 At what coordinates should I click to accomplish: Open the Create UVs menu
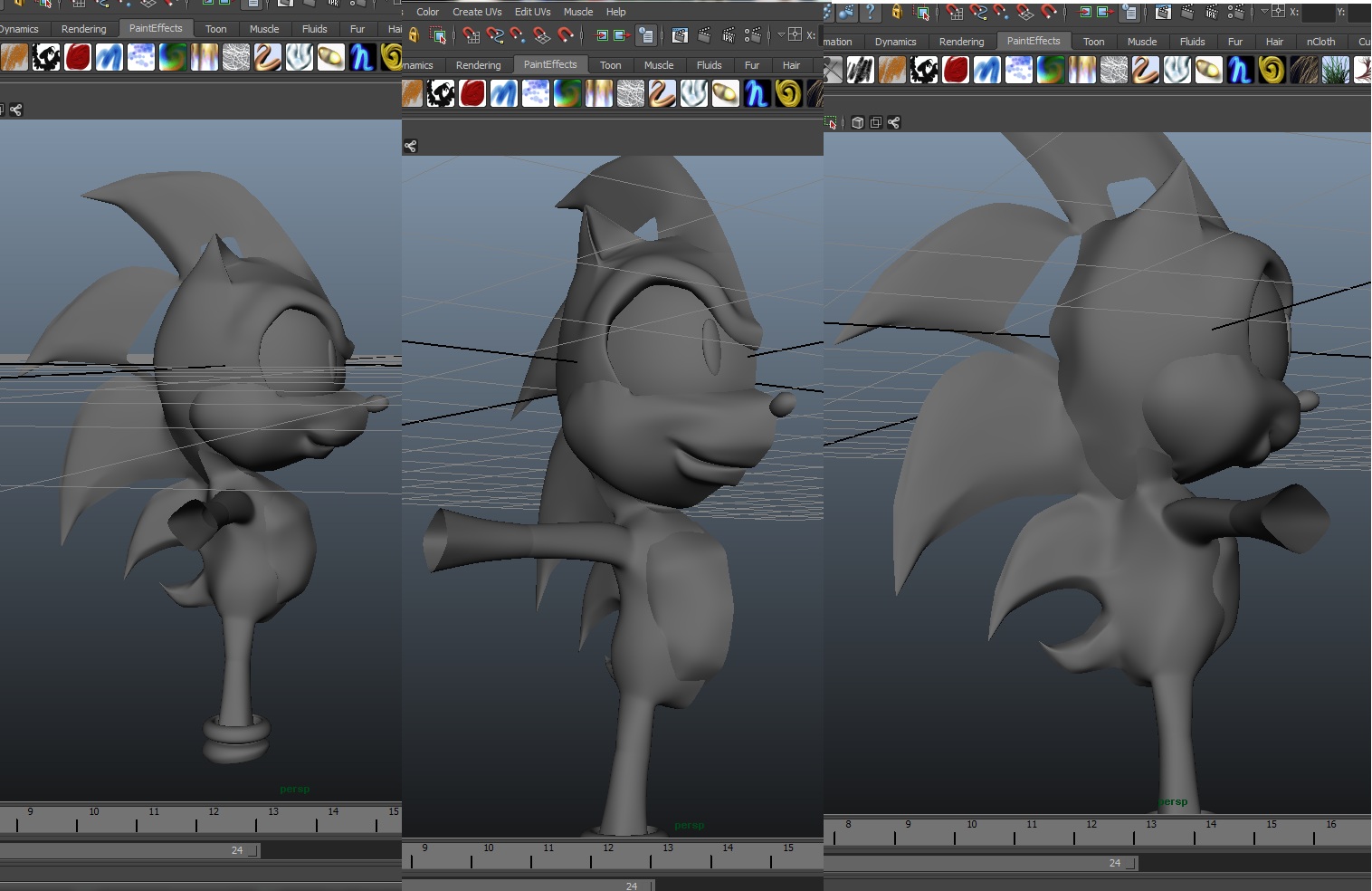pyautogui.click(x=476, y=12)
